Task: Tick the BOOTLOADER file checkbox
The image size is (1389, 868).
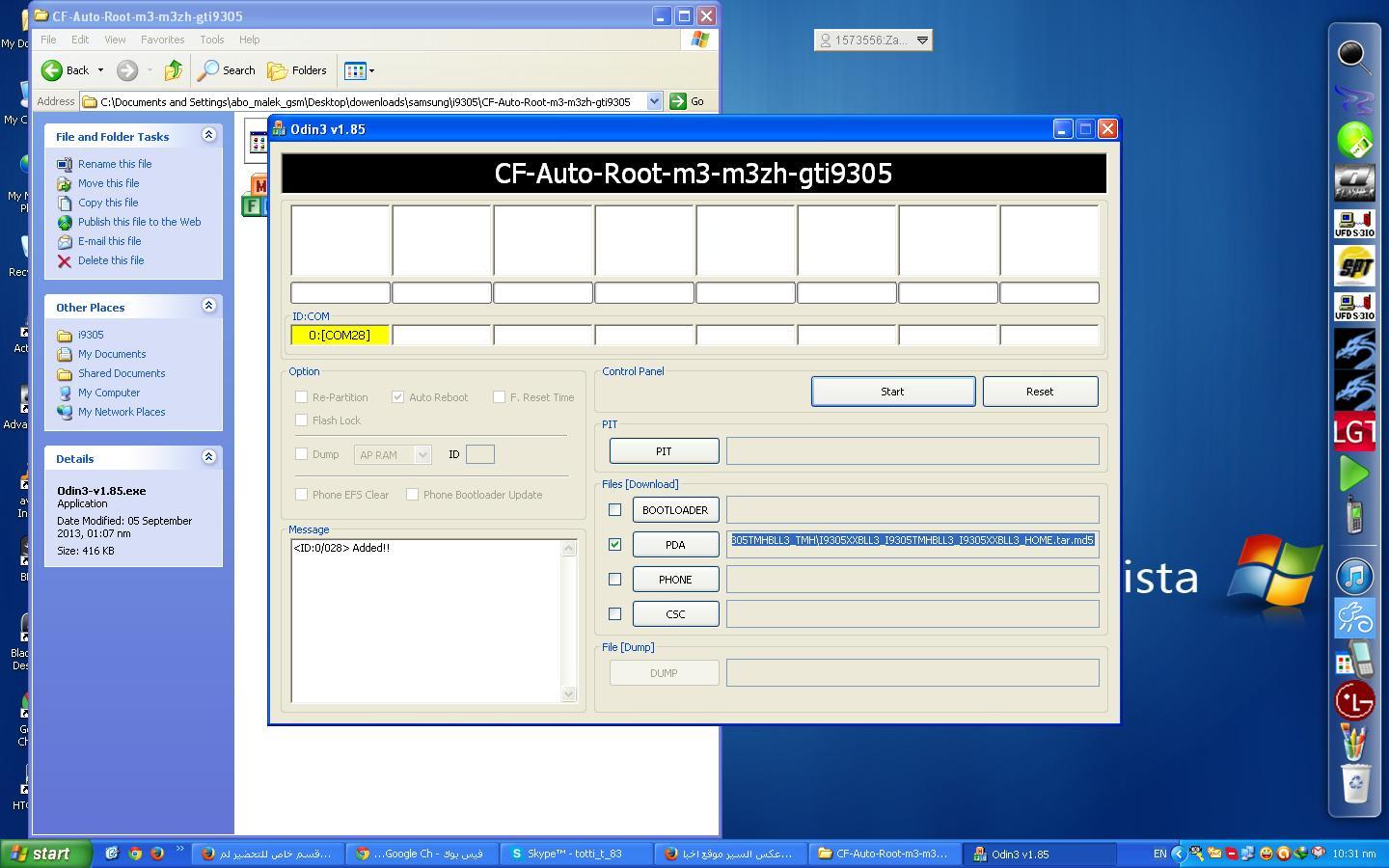Action: click(615, 510)
